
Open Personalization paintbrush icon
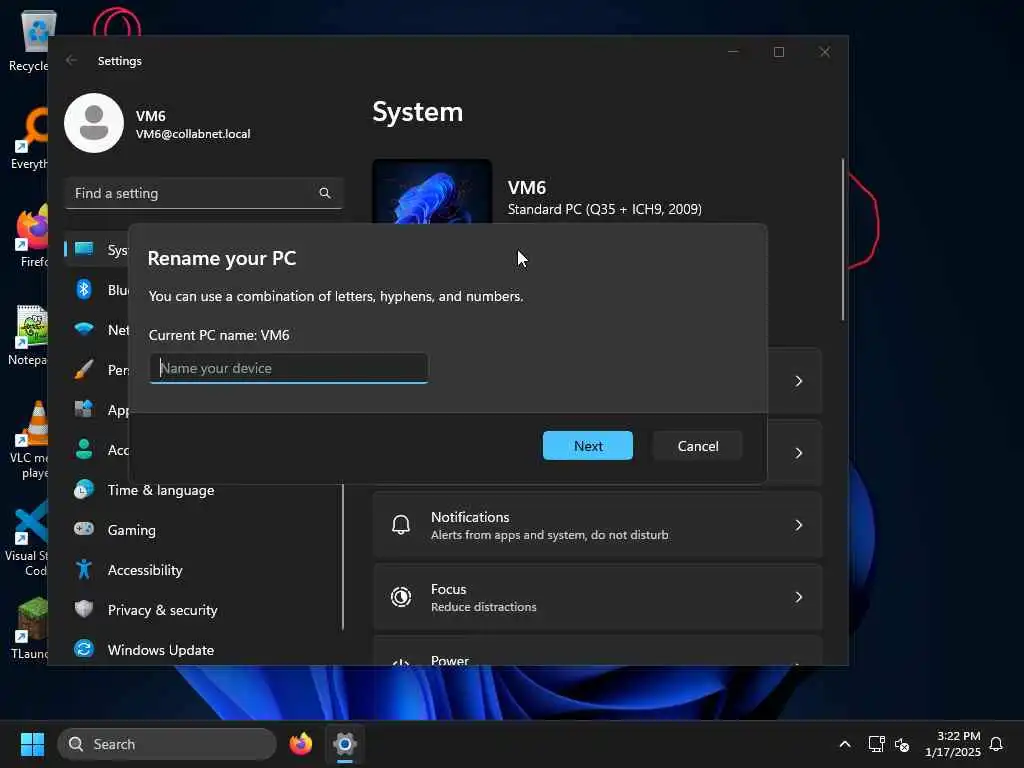click(84, 369)
